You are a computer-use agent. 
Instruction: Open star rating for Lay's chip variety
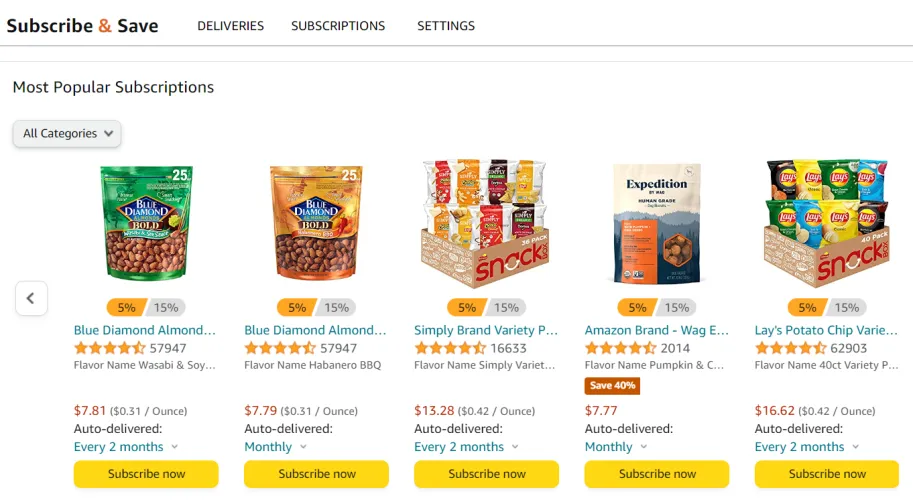pos(790,348)
